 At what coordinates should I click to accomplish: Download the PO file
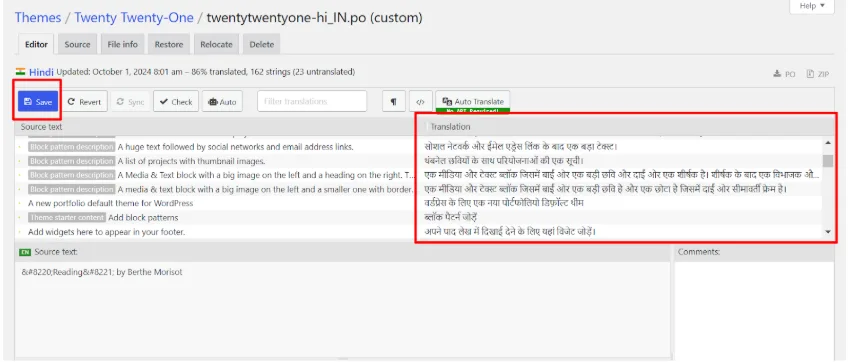click(785, 74)
